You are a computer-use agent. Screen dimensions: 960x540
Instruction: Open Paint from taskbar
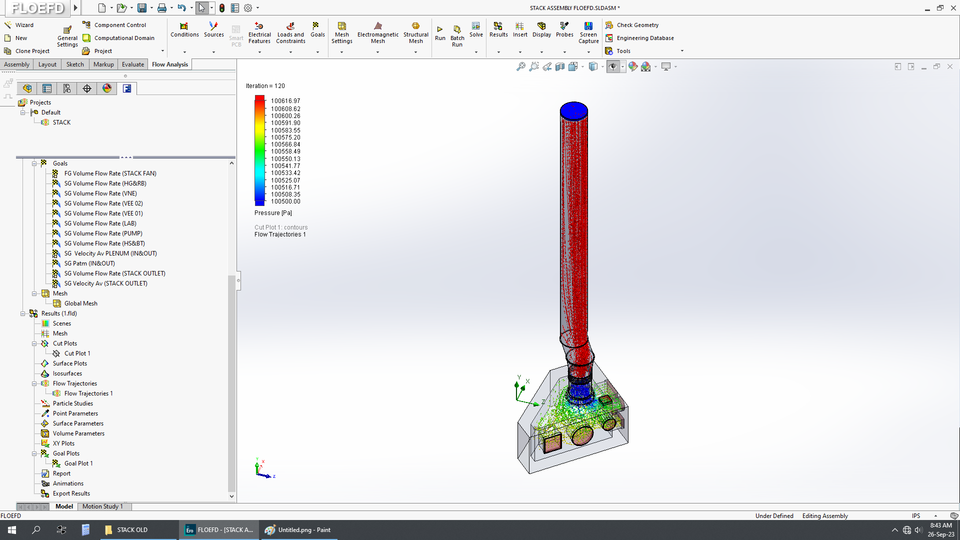(x=298, y=530)
